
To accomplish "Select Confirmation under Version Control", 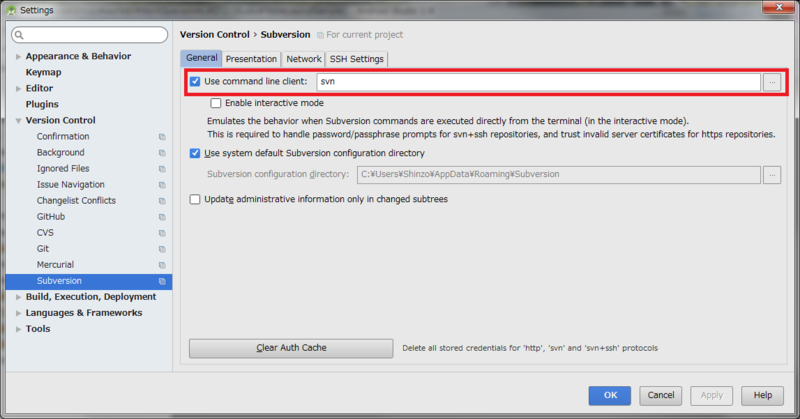I will coord(63,137).
